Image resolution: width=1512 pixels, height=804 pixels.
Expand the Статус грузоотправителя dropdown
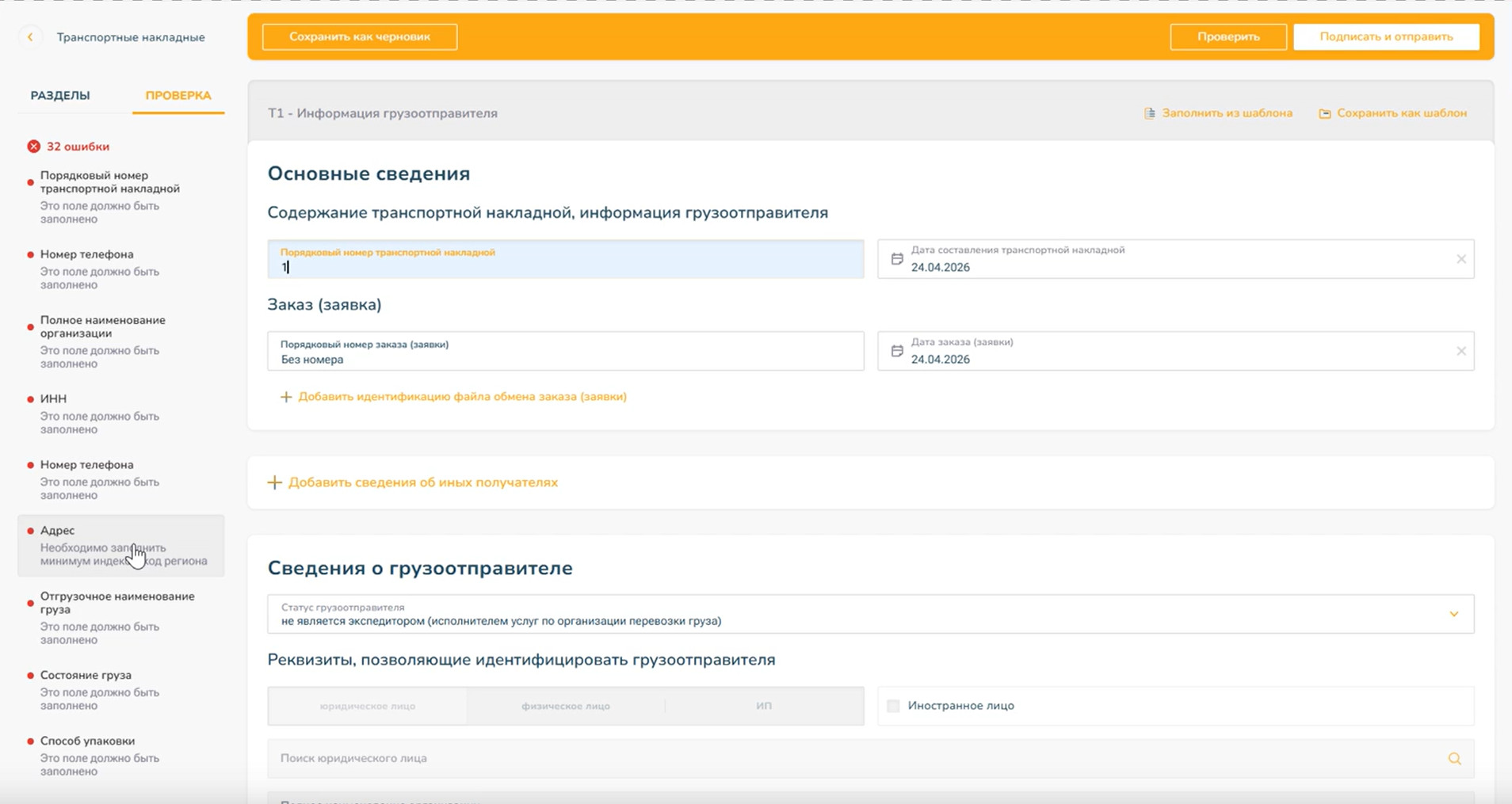tap(1454, 614)
